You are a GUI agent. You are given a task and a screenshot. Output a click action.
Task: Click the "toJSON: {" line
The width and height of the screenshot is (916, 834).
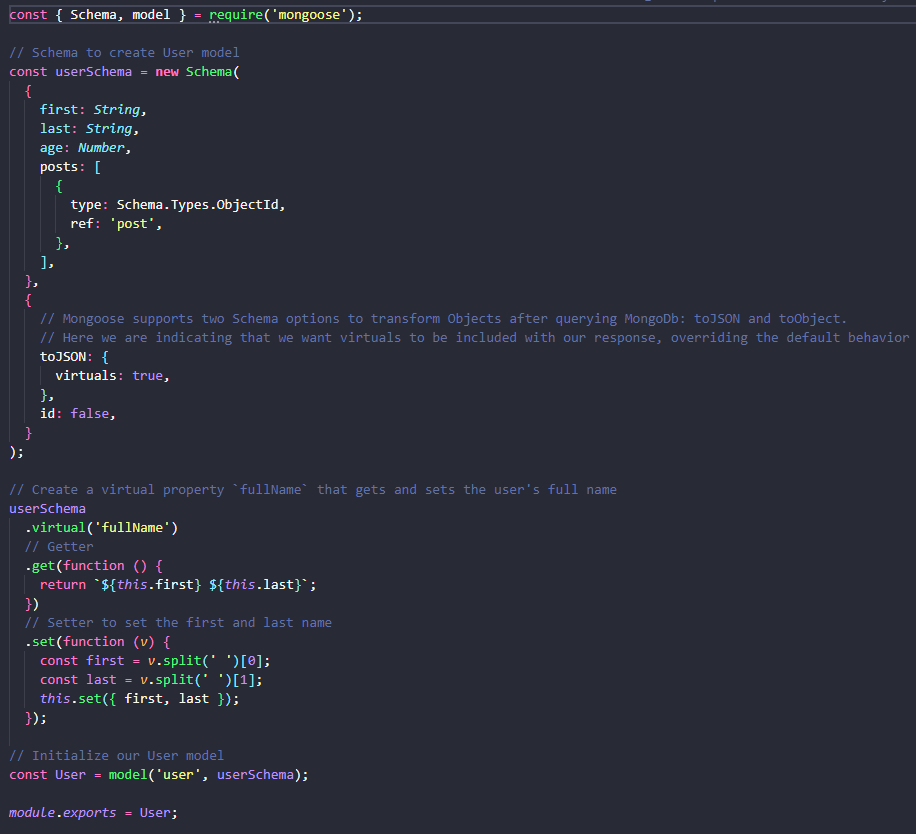pyautogui.click(x=74, y=357)
